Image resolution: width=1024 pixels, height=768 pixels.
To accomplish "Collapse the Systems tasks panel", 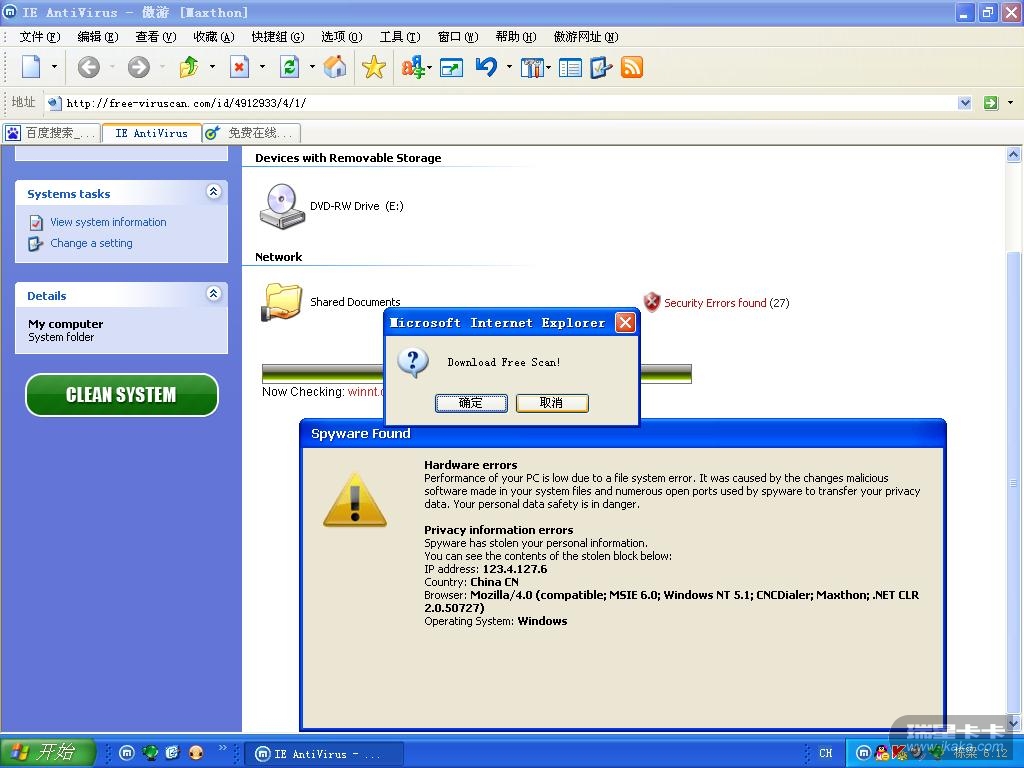I will point(214,191).
